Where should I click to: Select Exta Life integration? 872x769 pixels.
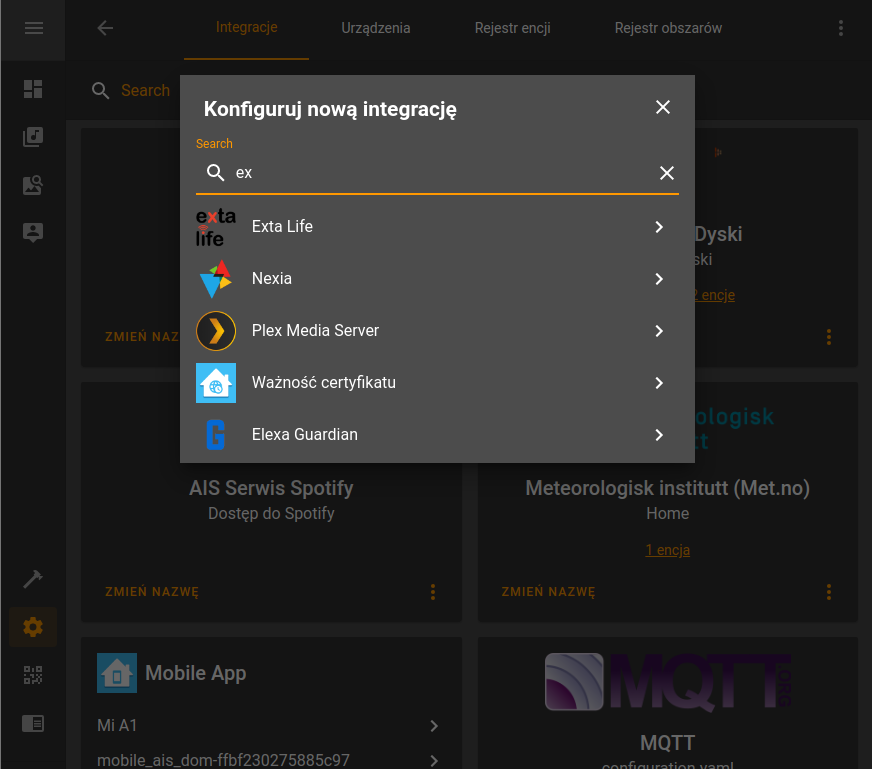(x=437, y=227)
